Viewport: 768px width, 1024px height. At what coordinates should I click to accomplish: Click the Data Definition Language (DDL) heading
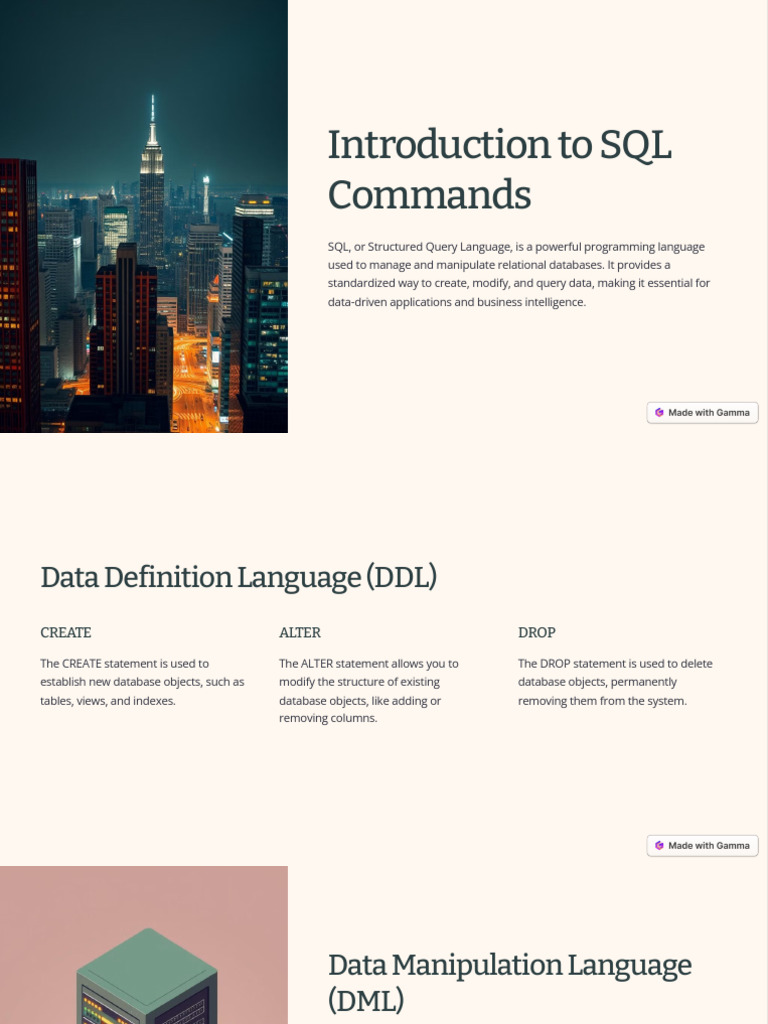(x=238, y=577)
